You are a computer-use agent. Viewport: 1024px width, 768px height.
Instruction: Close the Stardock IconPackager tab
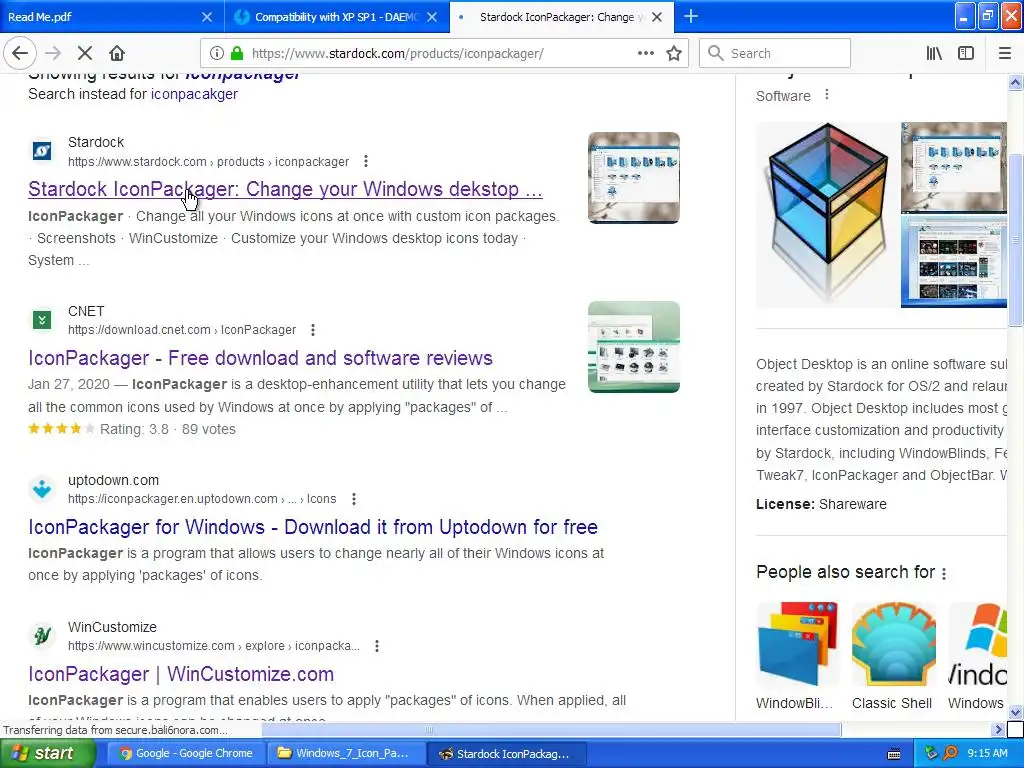pos(657,17)
